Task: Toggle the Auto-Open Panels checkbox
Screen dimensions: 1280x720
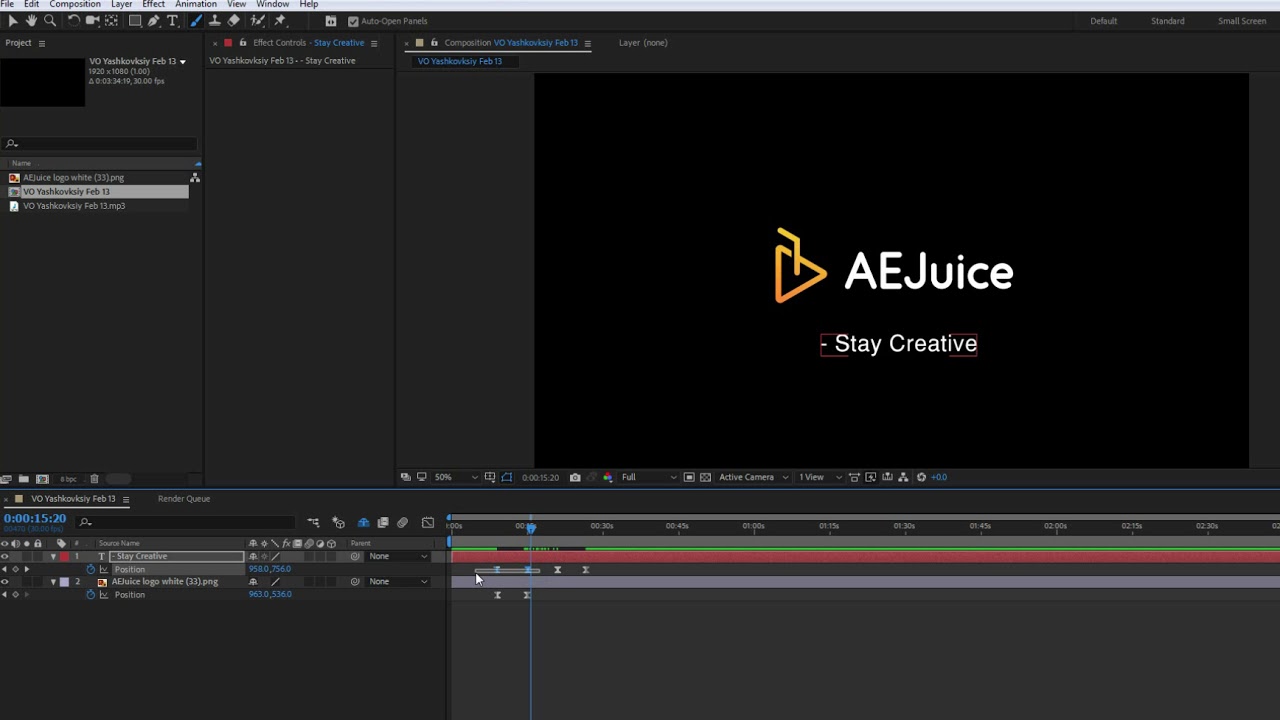Action: point(353,21)
